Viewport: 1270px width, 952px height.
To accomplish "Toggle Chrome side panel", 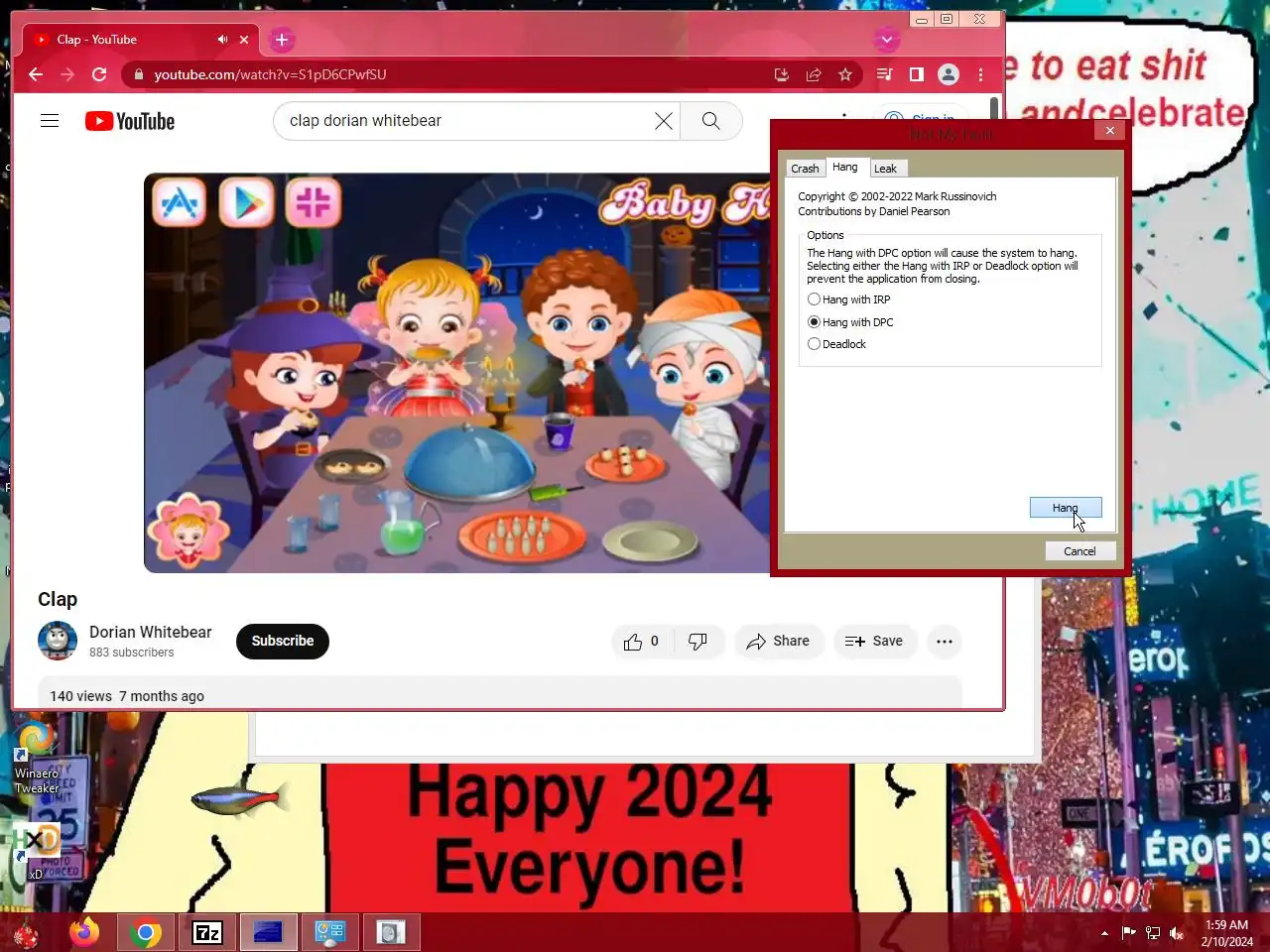I will click(917, 74).
